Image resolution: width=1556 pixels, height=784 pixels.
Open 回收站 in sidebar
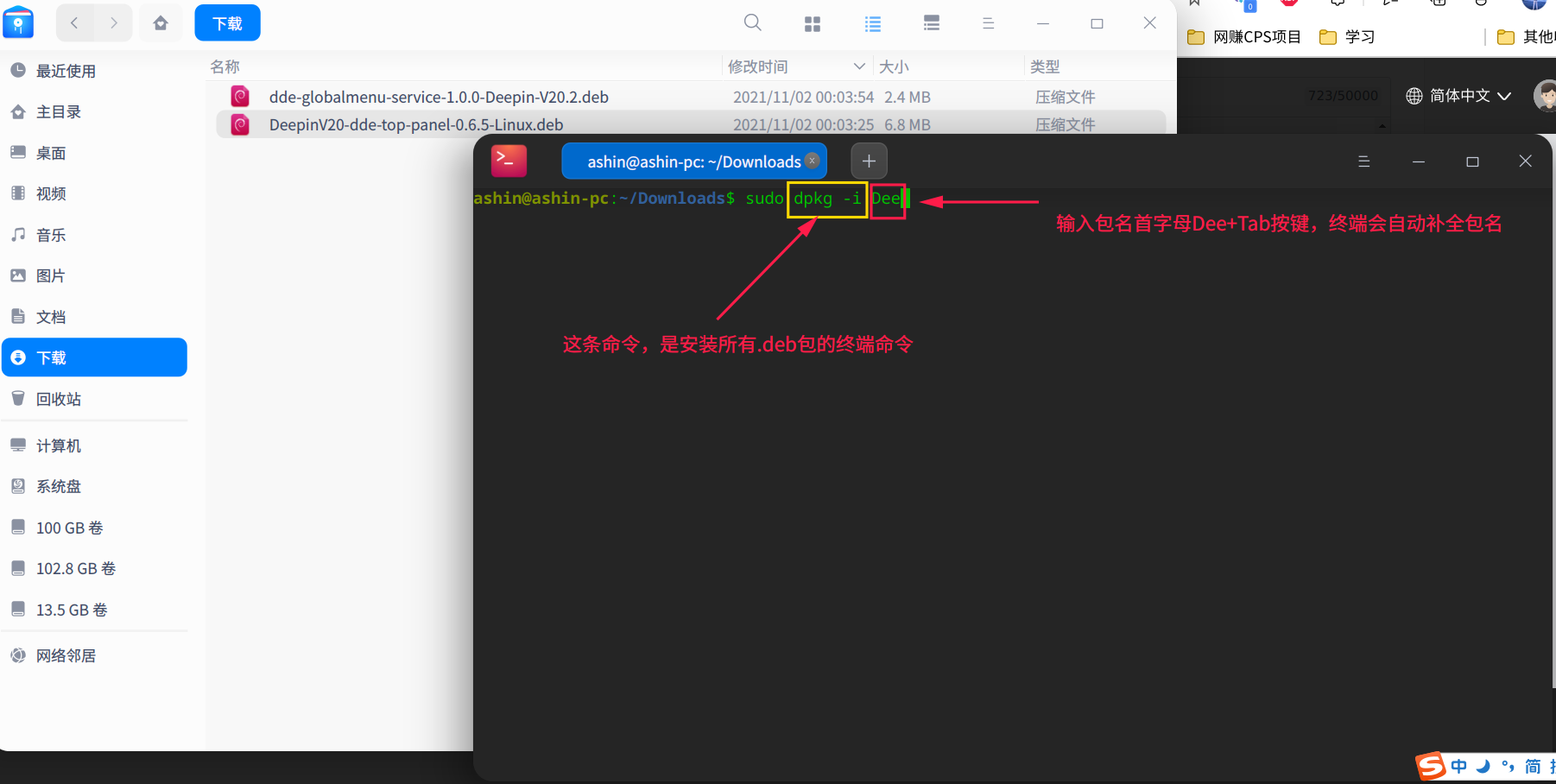[x=95, y=399]
